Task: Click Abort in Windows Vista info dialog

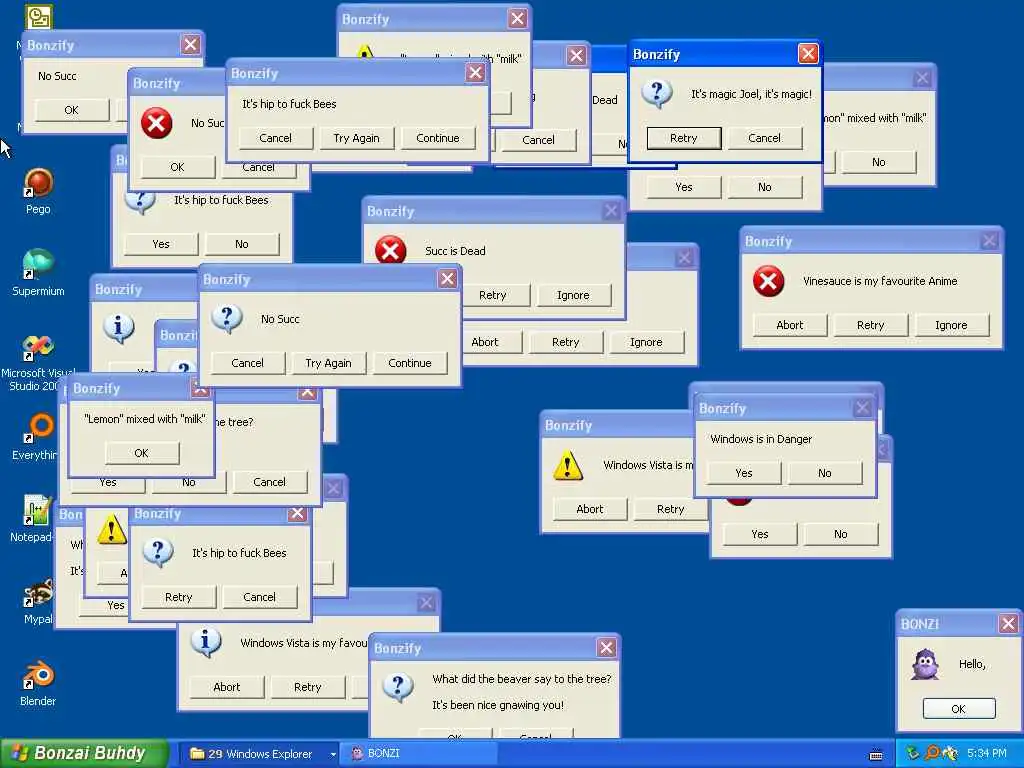Action: (x=227, y=686)
